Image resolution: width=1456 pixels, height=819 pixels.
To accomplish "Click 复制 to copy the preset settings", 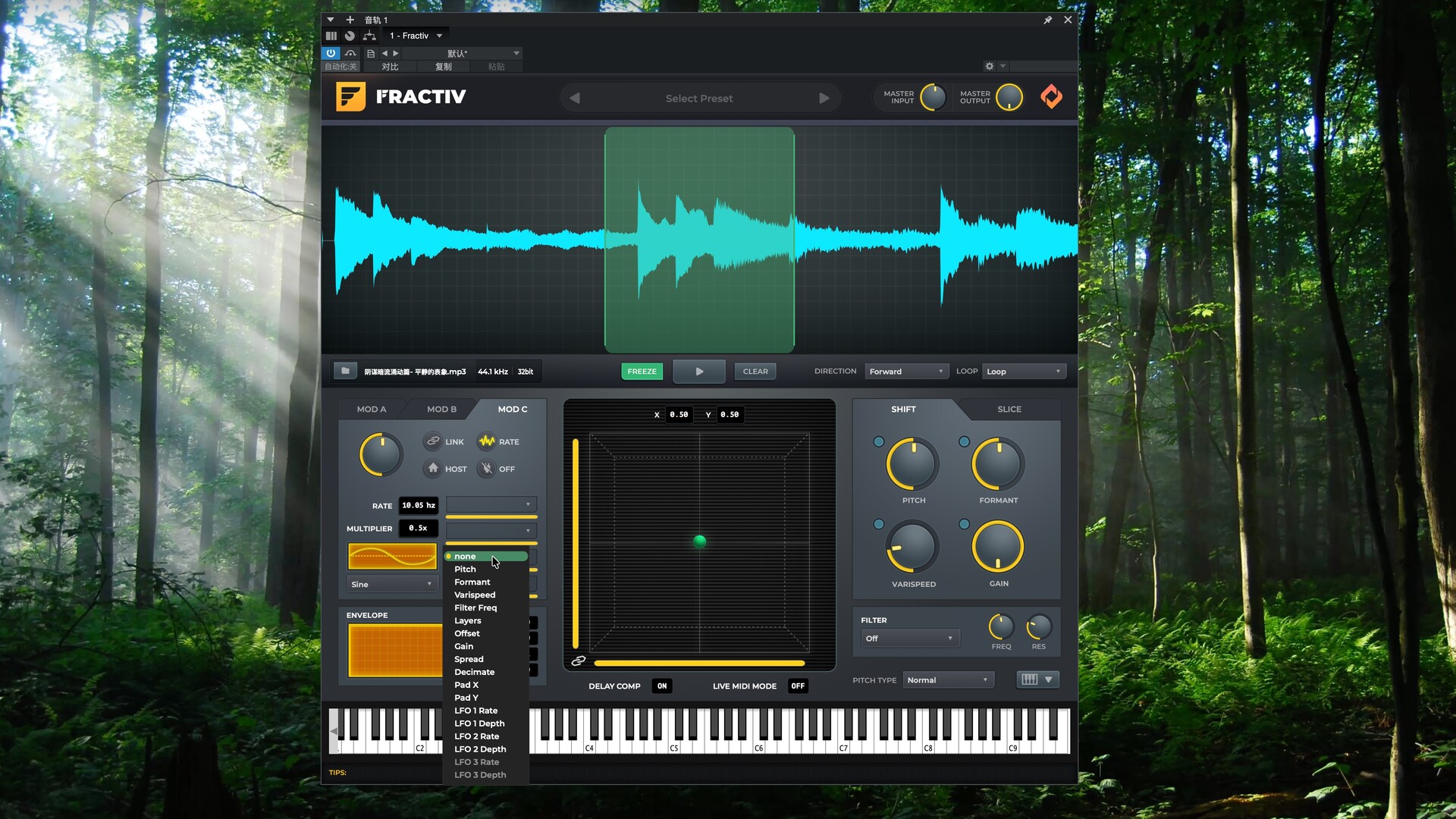I will 444,67.
